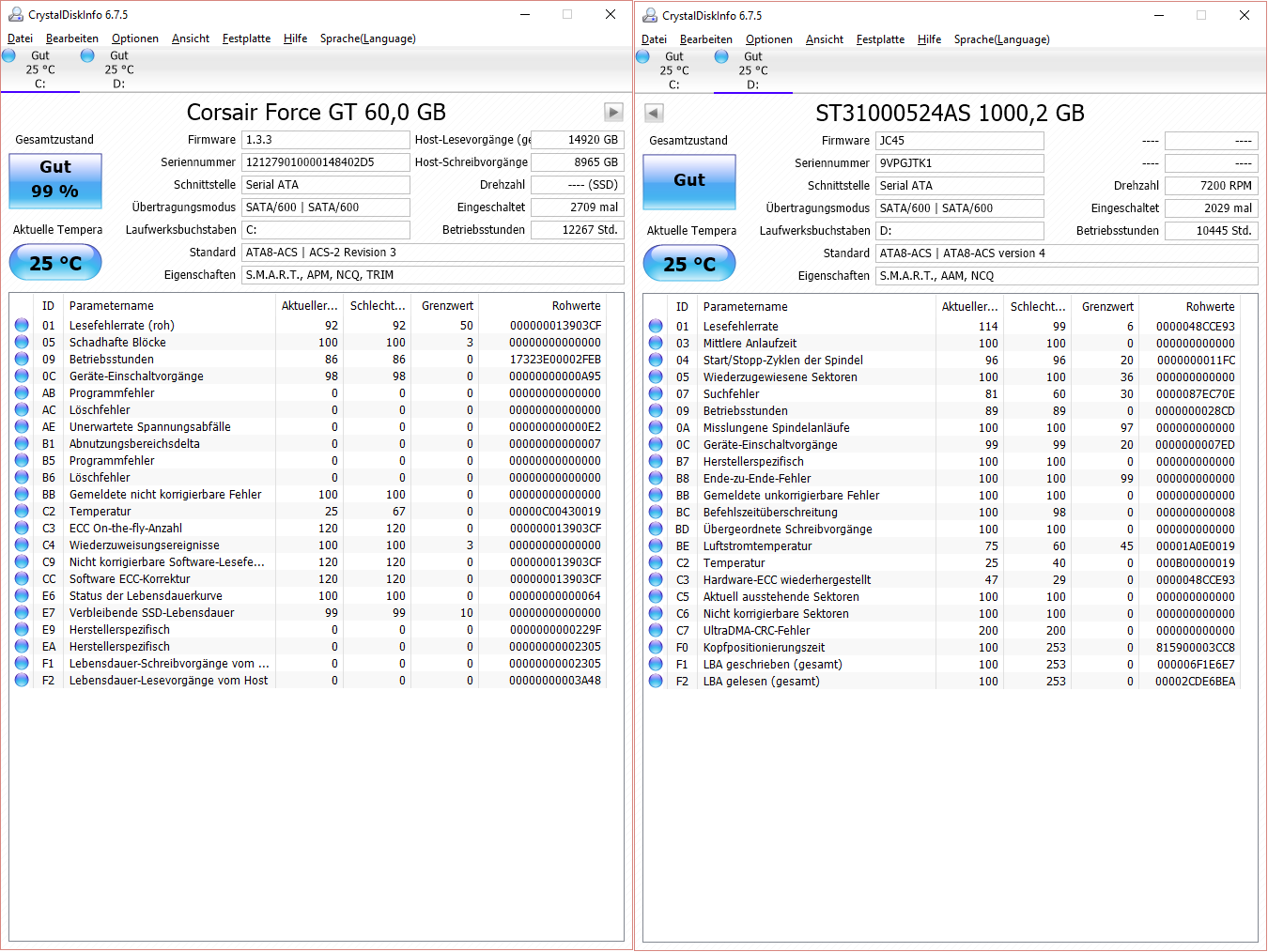Click the Gut 99 % health status button
The height and width of the screenshot is (952, 1268).
coord(55,180)
